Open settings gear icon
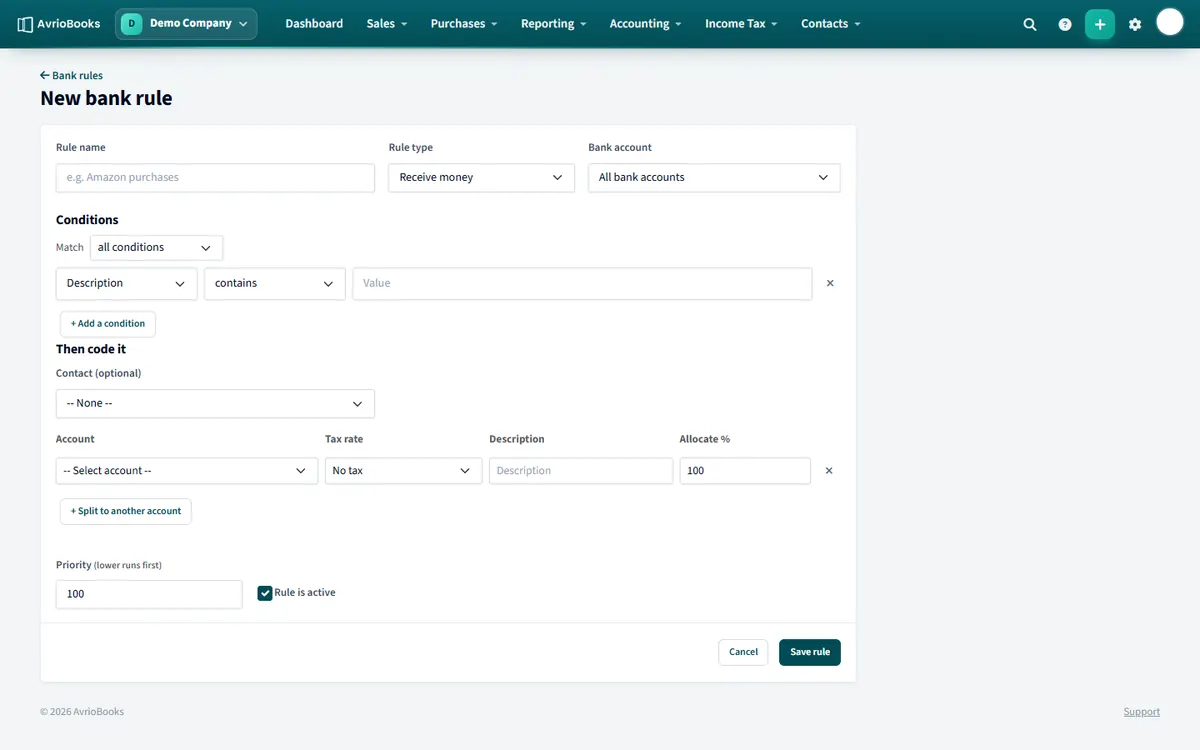This screenshot has width=1200, height=750. coord(1135,24)
